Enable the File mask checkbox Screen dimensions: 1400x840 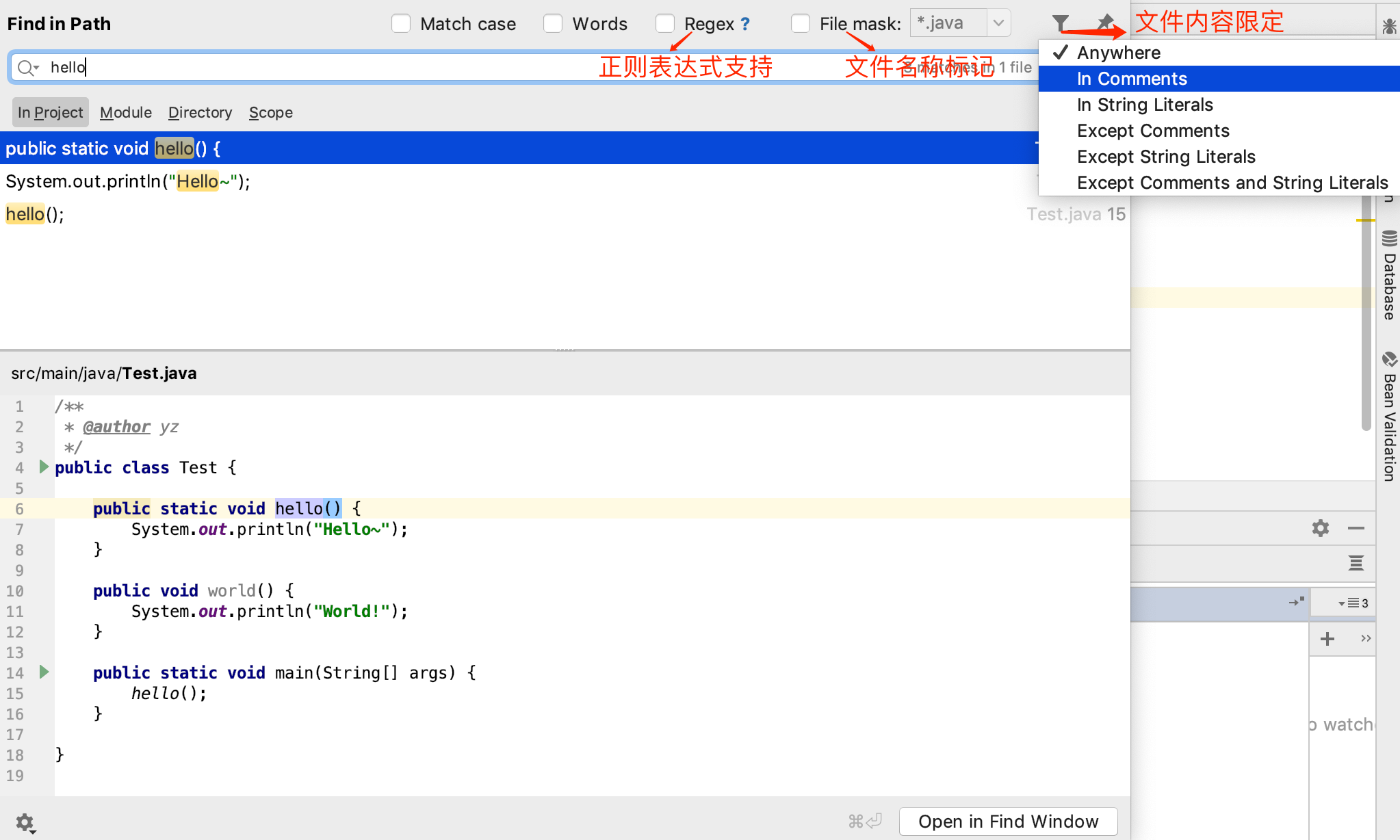click(x=801, y=24)
